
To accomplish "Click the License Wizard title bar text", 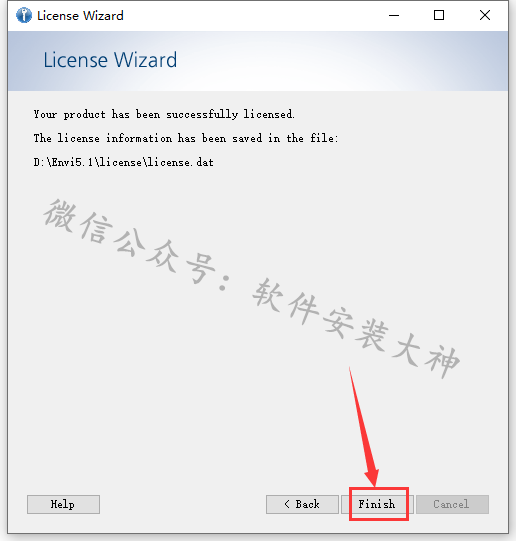I will click(80, 16).
